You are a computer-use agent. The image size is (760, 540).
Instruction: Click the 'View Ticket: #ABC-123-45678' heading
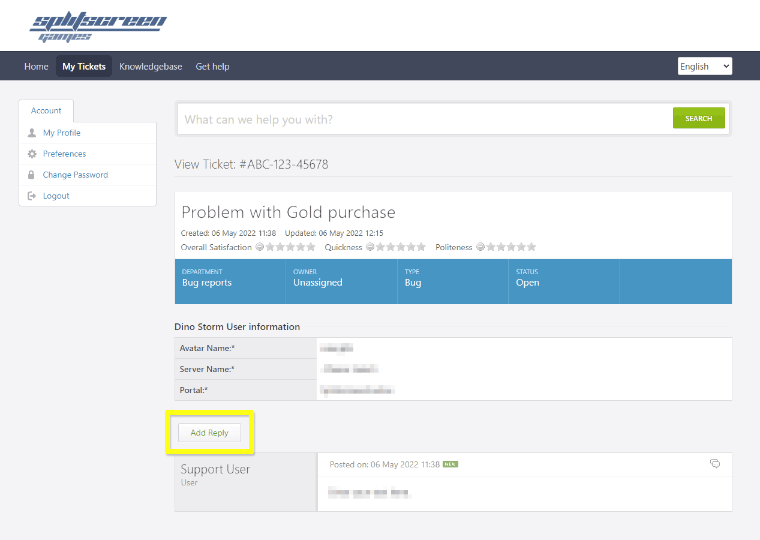pyautogui.click(x=251, y=164)
